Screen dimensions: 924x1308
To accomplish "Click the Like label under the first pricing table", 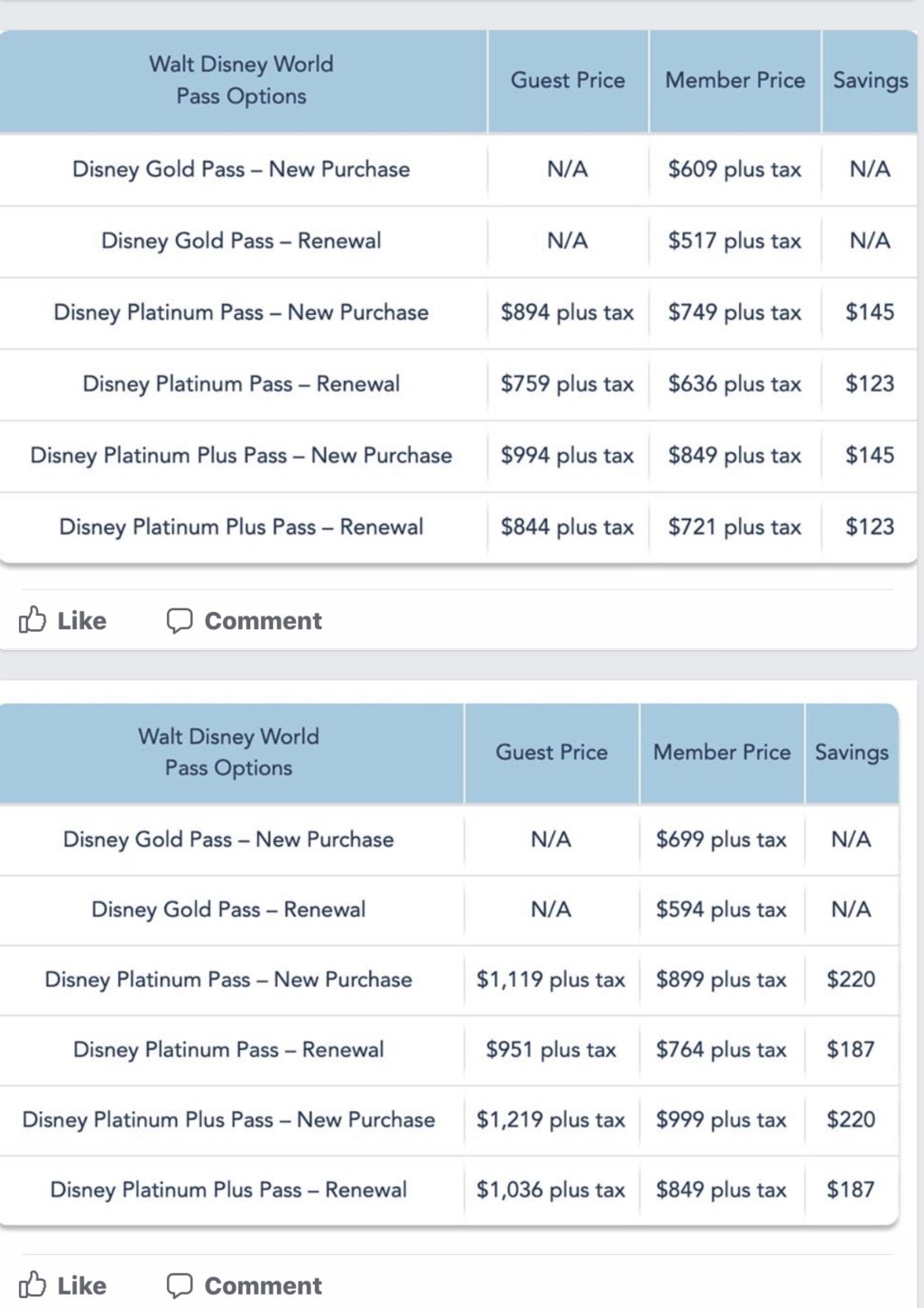I will (x=81, y=620).
